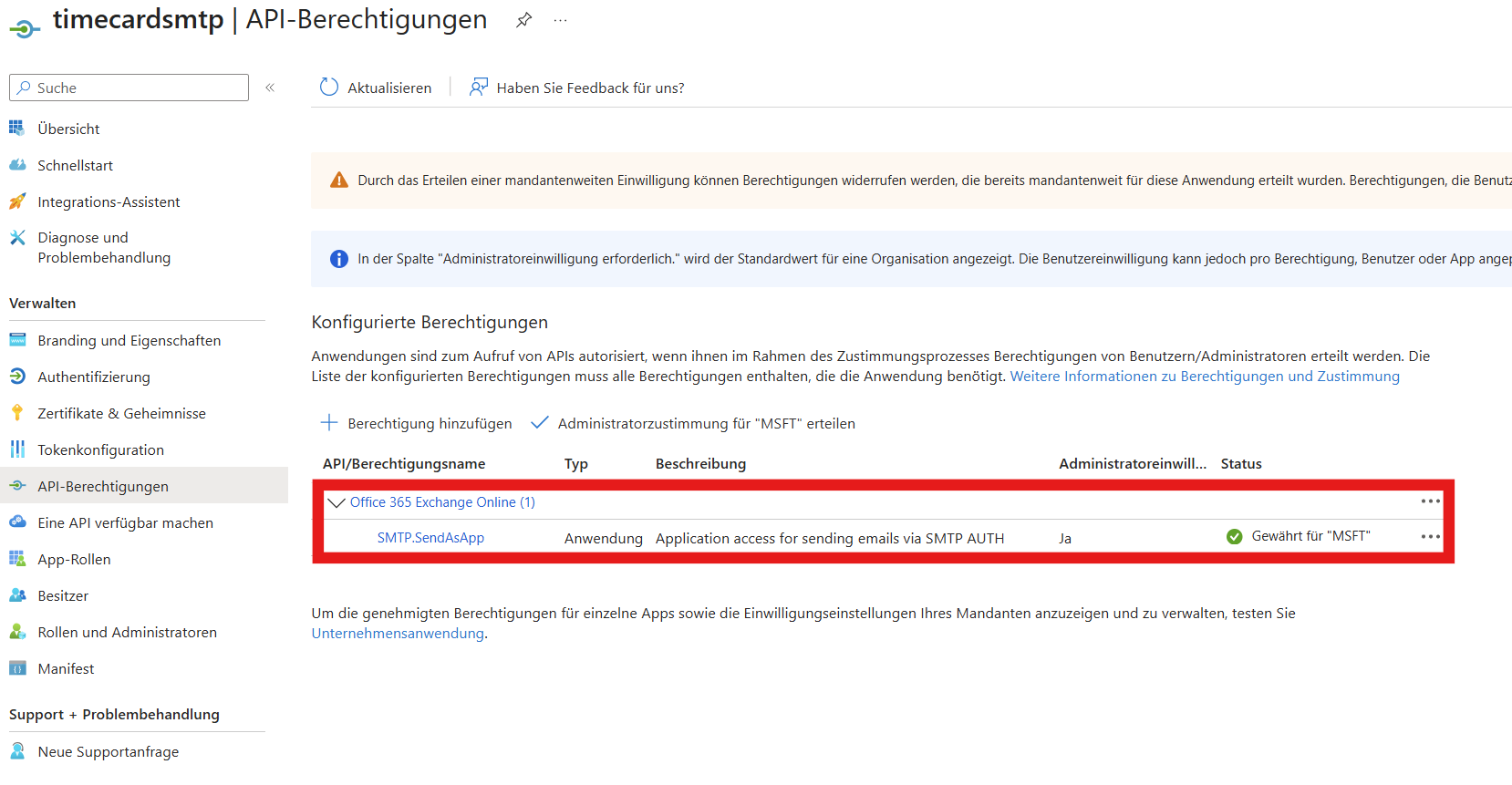The width and height of the screenshot is (1512, 785).
Task: Focus the Suche search field
Action: (x=129, y=88)
